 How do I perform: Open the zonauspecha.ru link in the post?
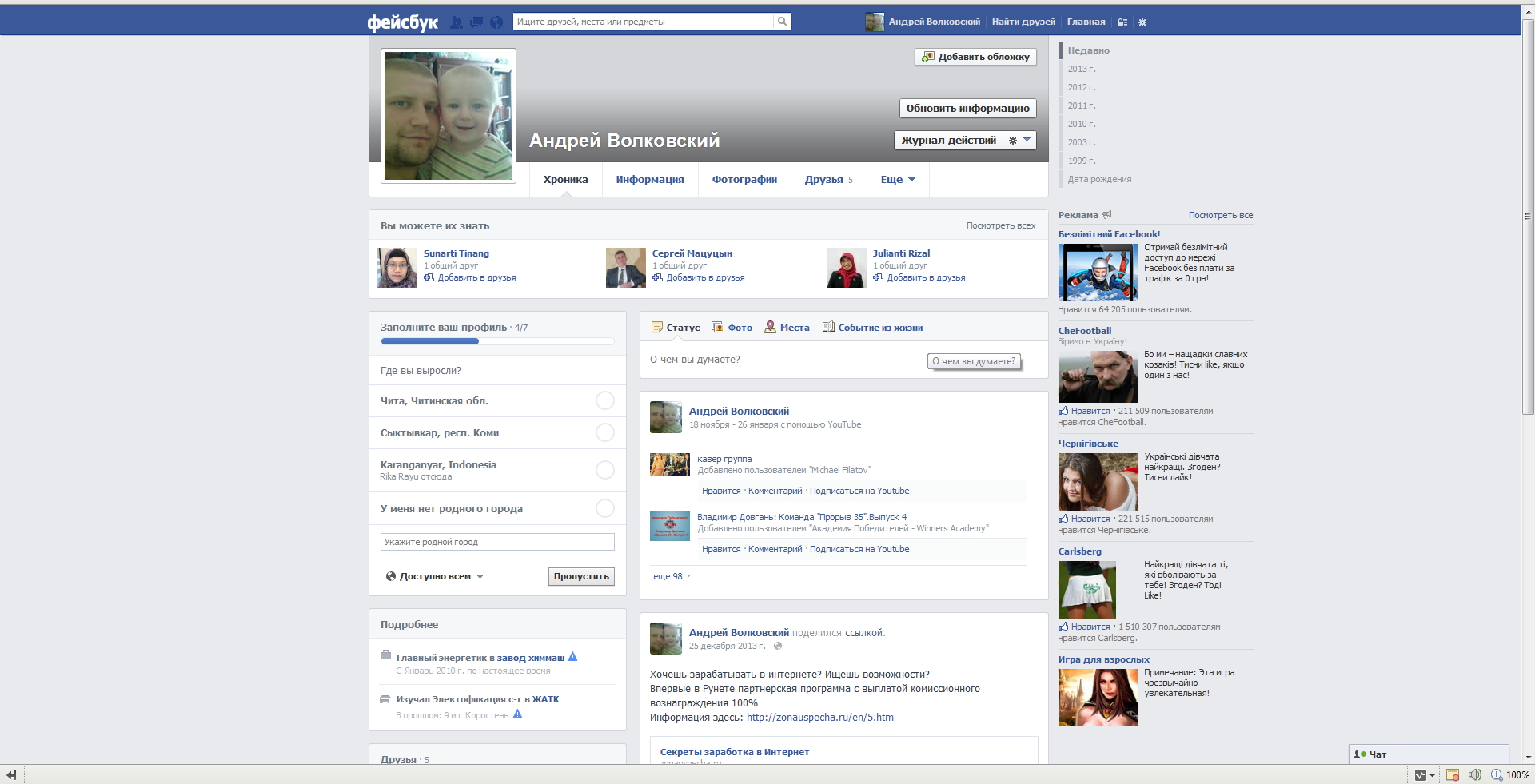coord(820,718)
